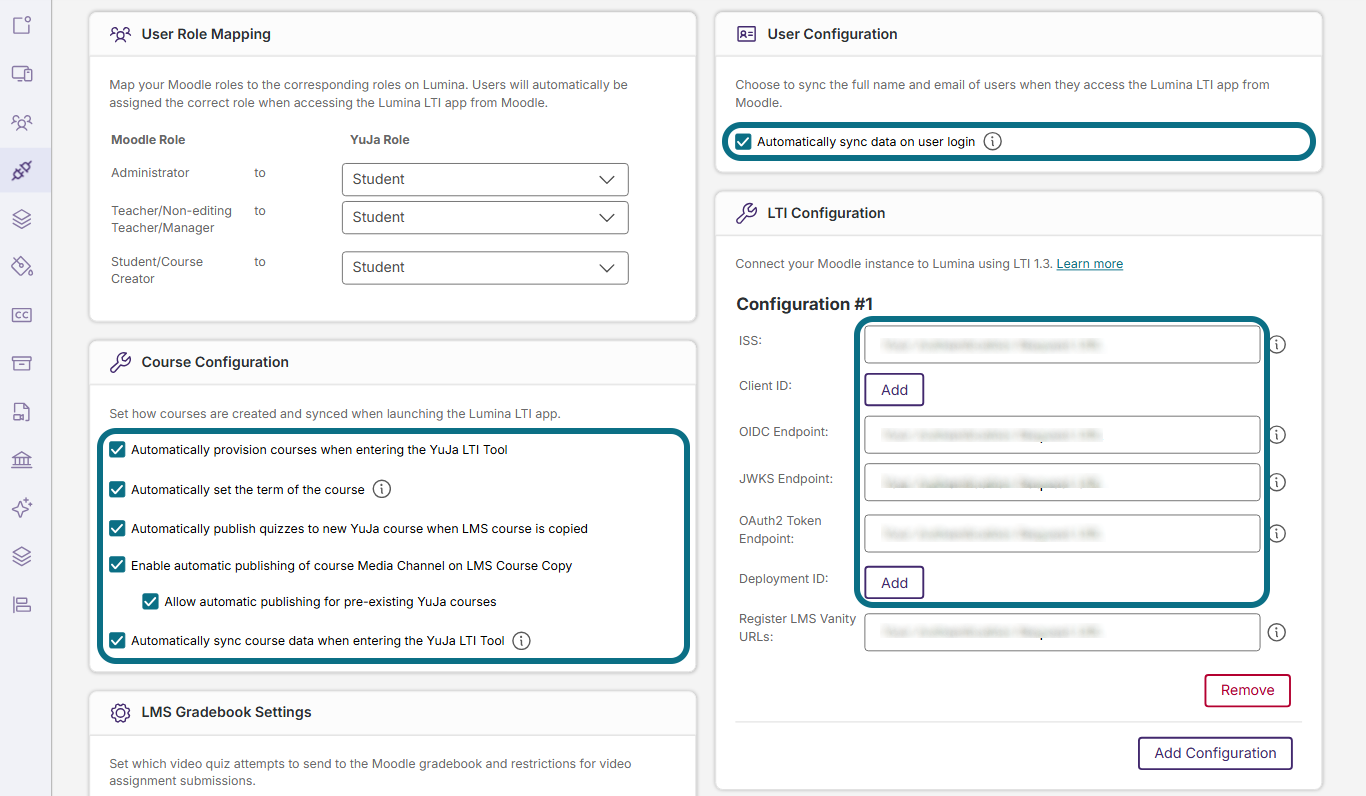Screen dimensions: 1366x796
Task: Click info icon next to OAuth2 Token Endpoint field
Action: pos(1277,534)
